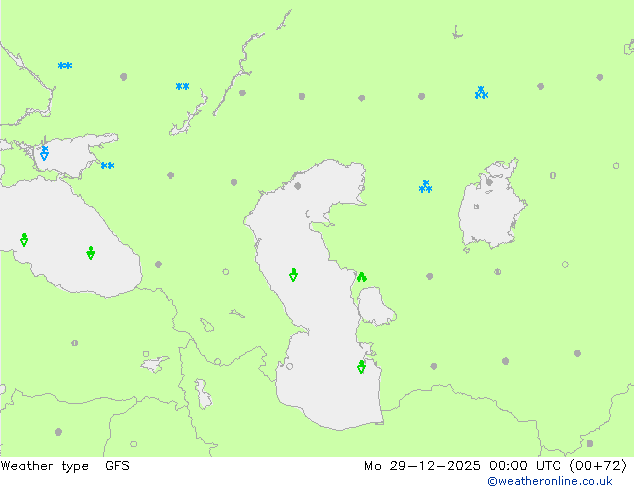Click the 'Mo 29-12-2025 00:00 UTC (00+72)' timestamp
Viewport: 634px width, 490px height.
coord(496,466)
